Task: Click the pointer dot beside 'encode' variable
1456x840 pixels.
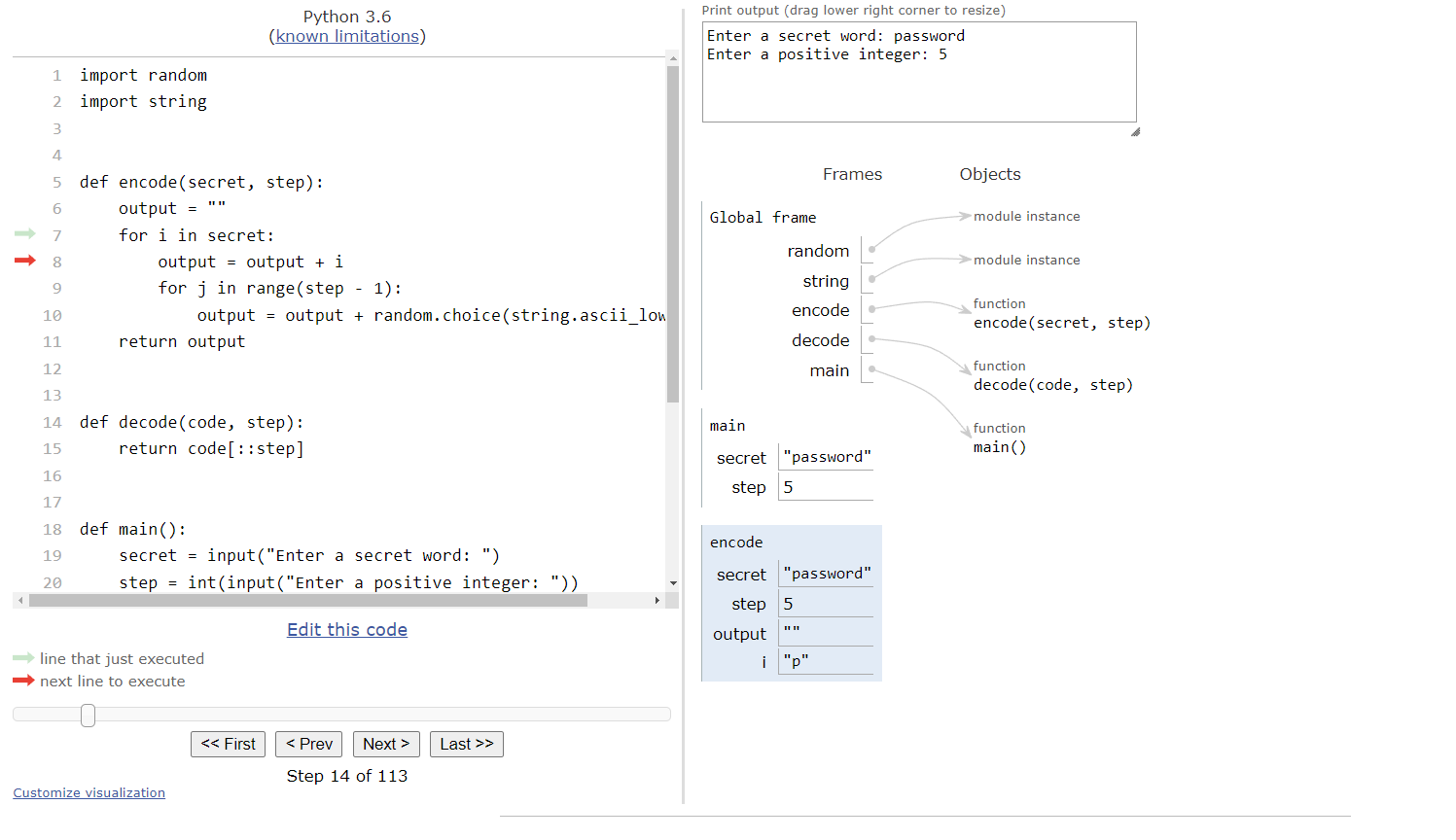Action: (x=871, y=308)
